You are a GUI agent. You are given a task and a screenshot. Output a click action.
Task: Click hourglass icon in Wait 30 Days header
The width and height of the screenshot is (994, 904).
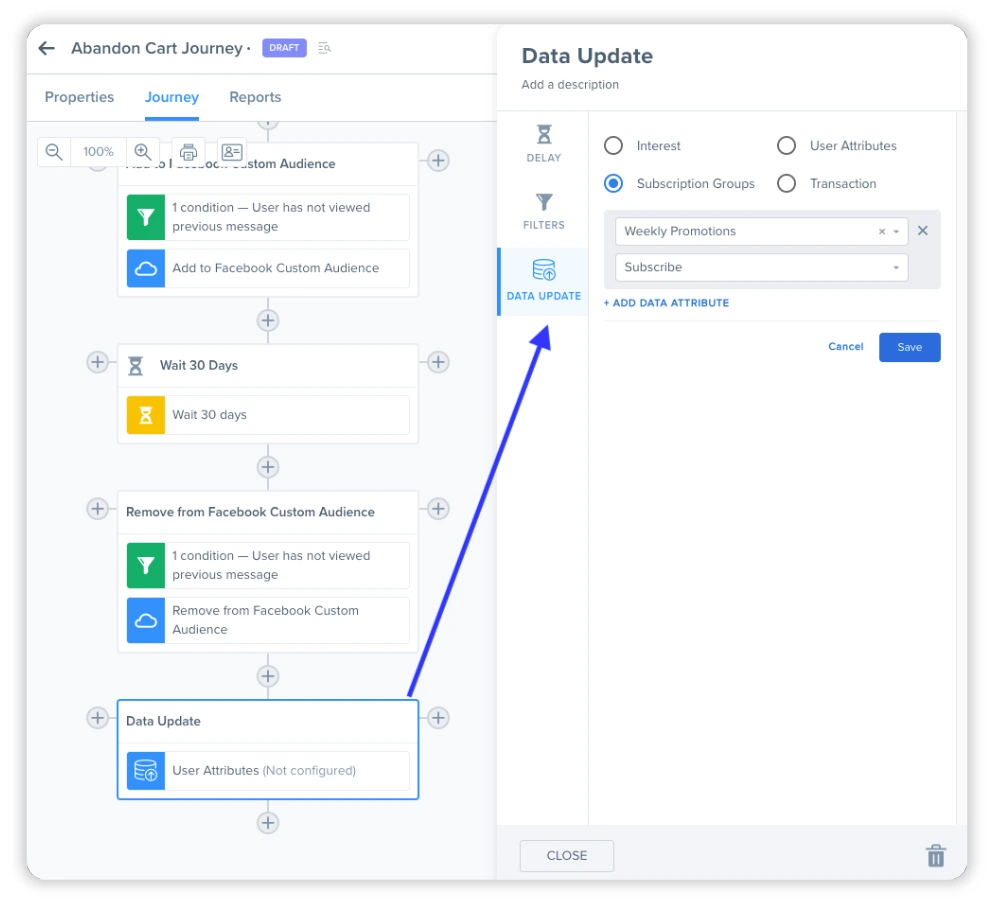click(136, 366)
